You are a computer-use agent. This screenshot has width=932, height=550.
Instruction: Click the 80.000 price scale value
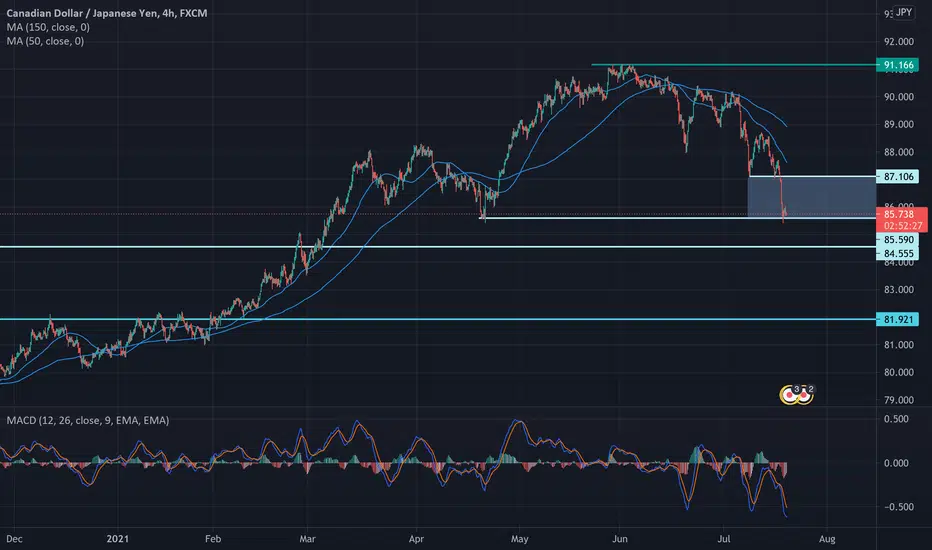click(899, 372)
